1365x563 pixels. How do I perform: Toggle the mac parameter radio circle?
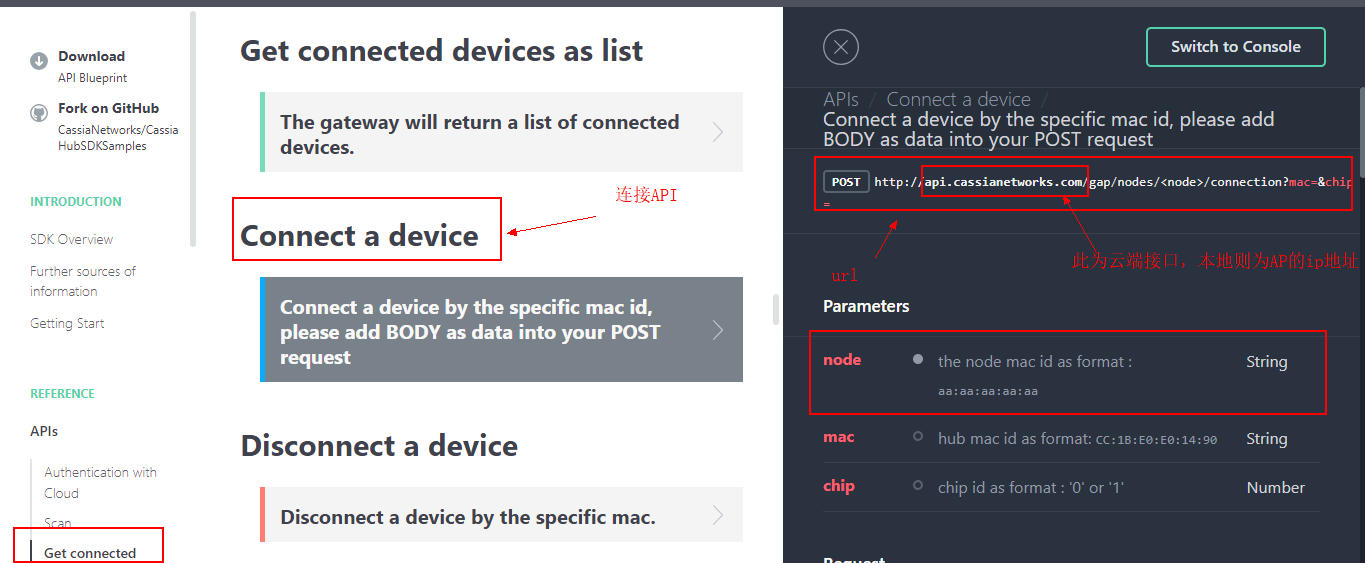pyautogui.click(x=918, y=437)
